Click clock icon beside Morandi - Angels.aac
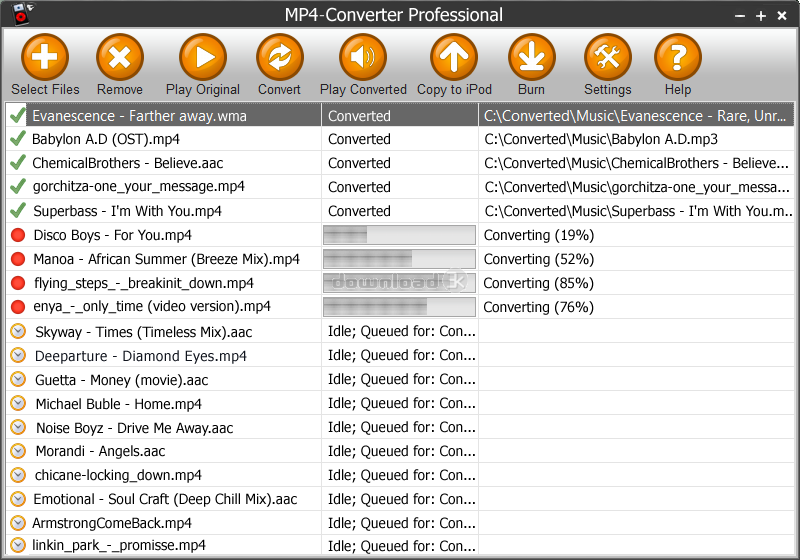The width and height of the screenshot is (800, 560). (x=18, y=451)
